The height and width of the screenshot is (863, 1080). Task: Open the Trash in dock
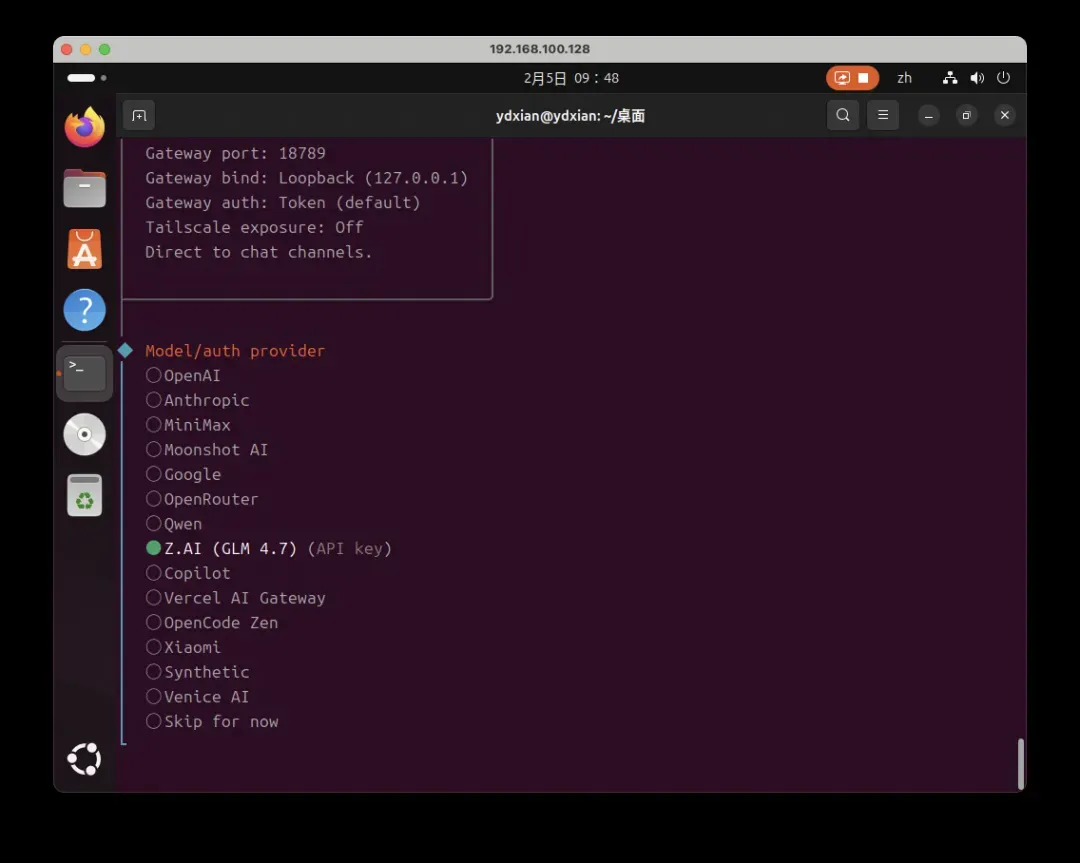[85, 495]
